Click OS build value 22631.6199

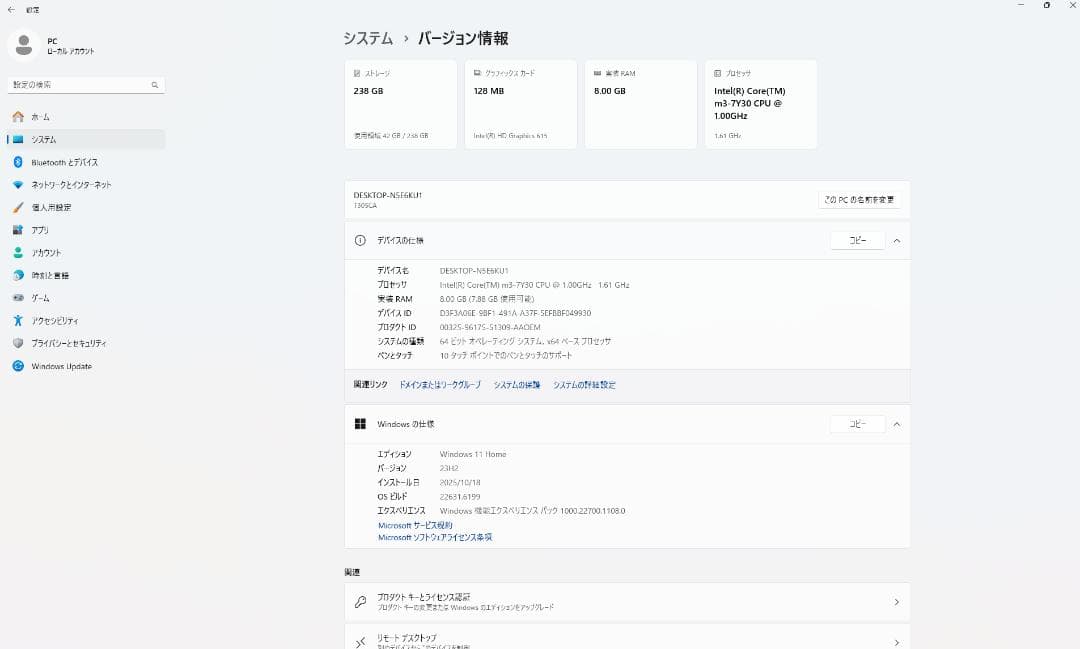(460, 497)
